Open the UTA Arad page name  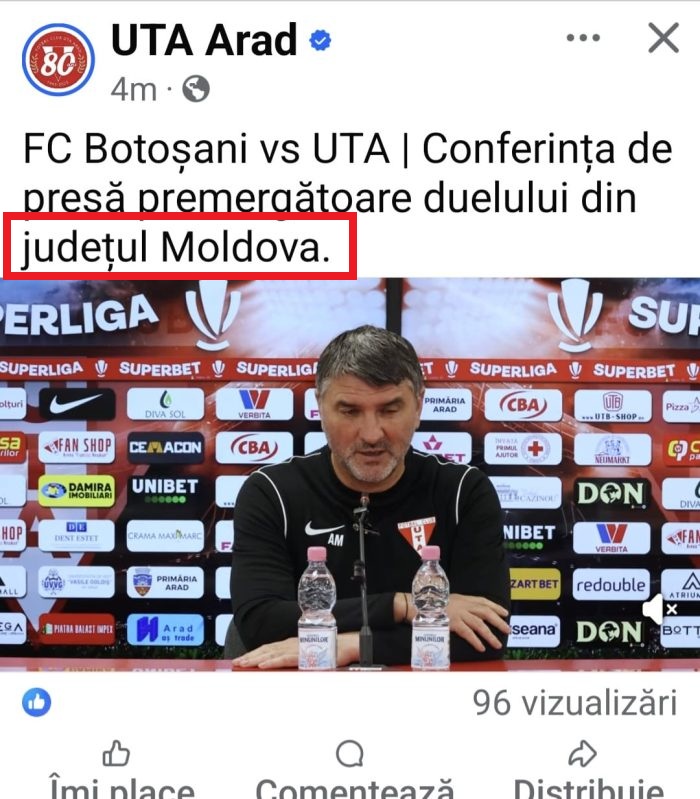[204, 40]
